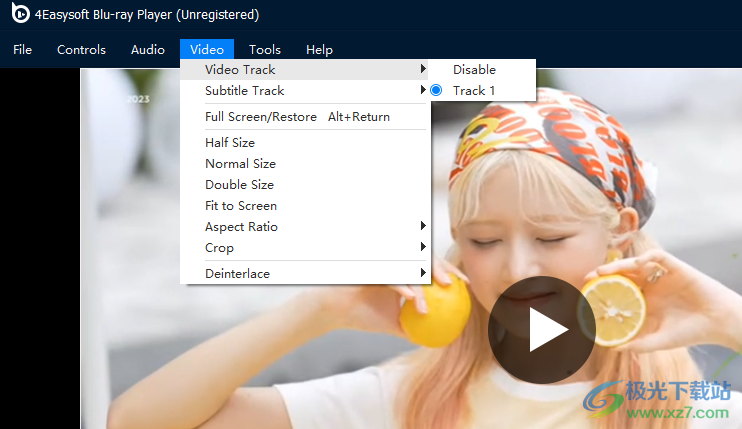Choose Full Screen/Restore option

305,117
